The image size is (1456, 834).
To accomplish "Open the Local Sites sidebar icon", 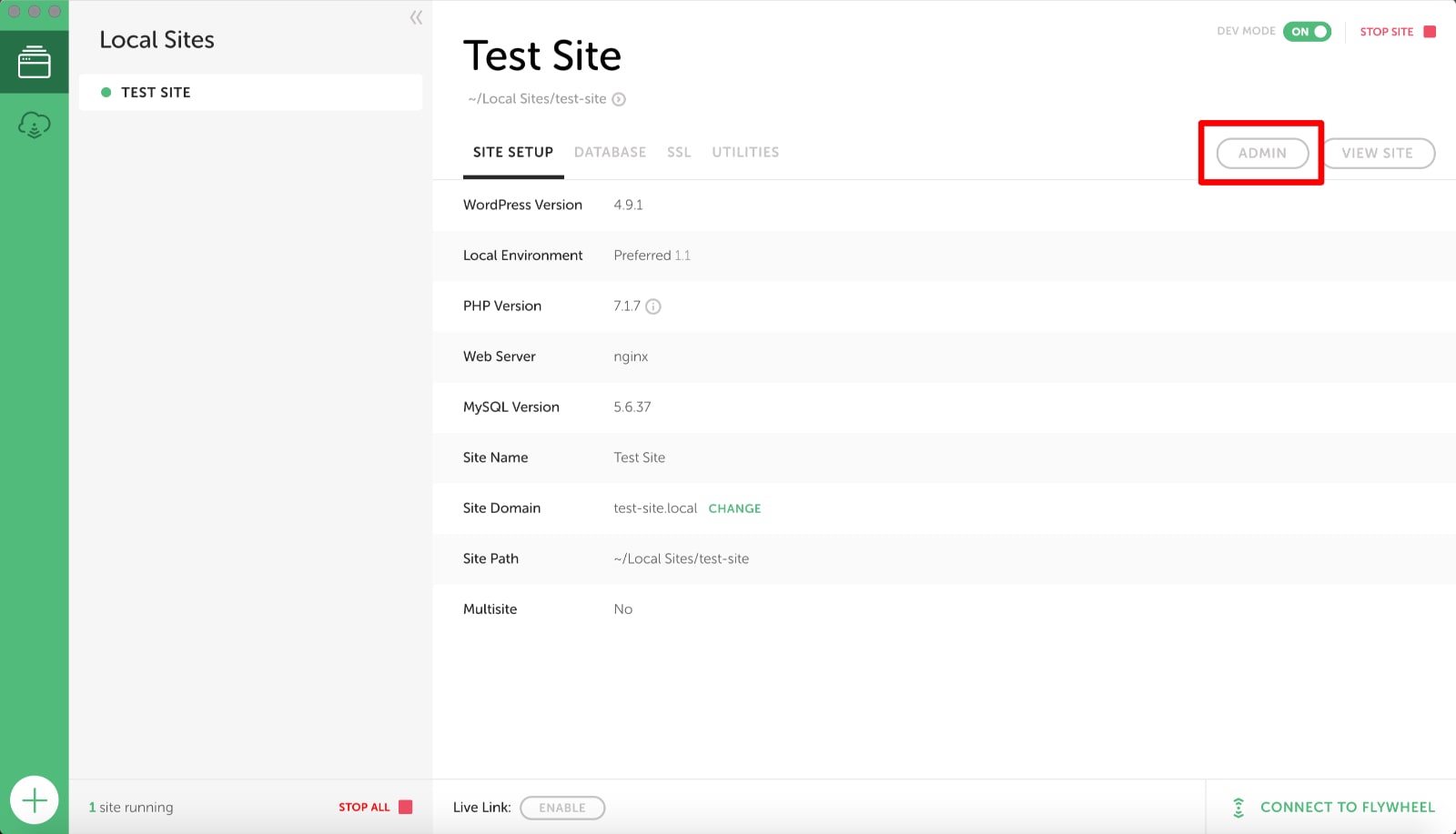I will 35,62.
